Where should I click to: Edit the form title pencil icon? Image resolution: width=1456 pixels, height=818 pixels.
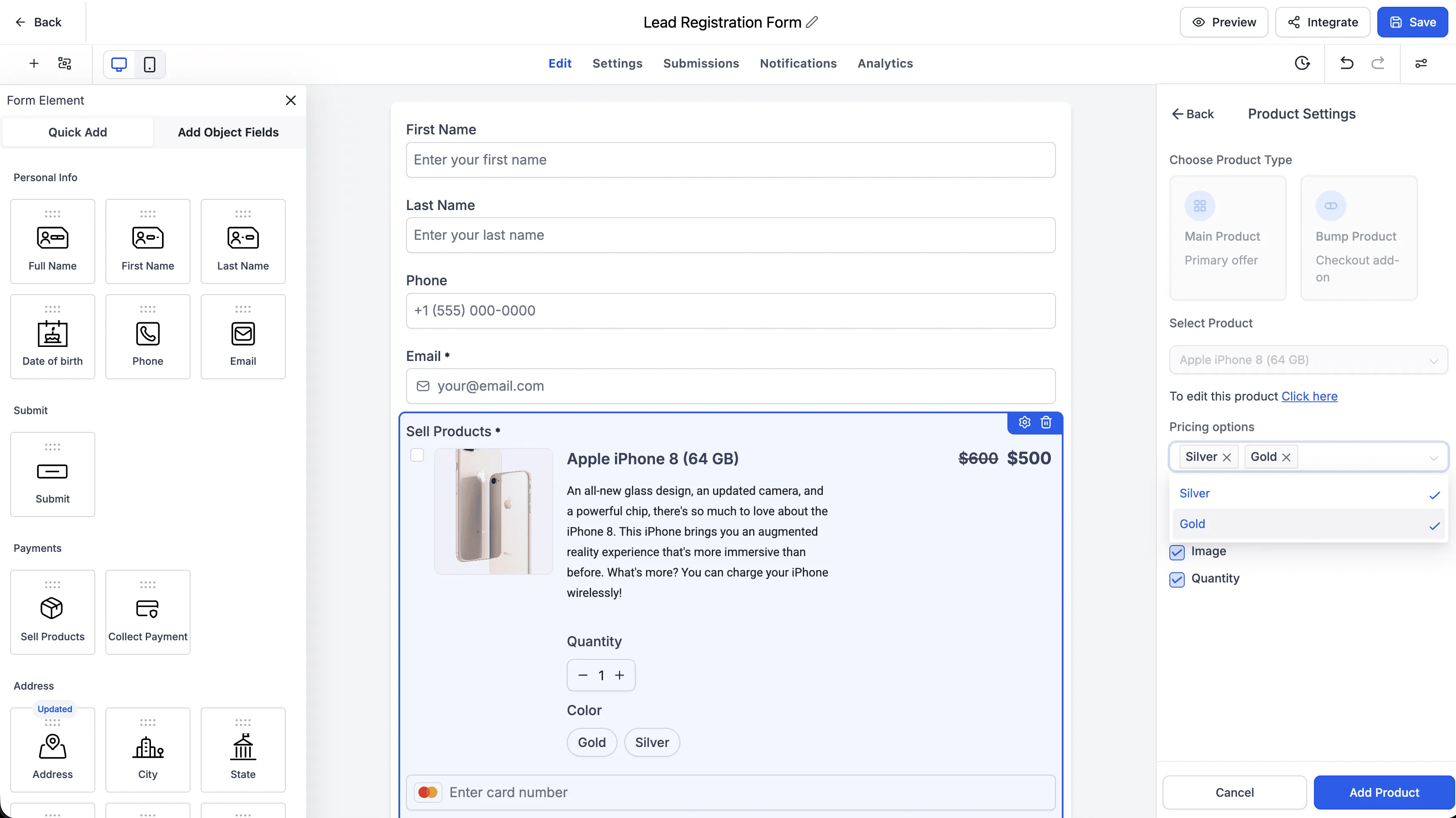(x=812, y=22)
